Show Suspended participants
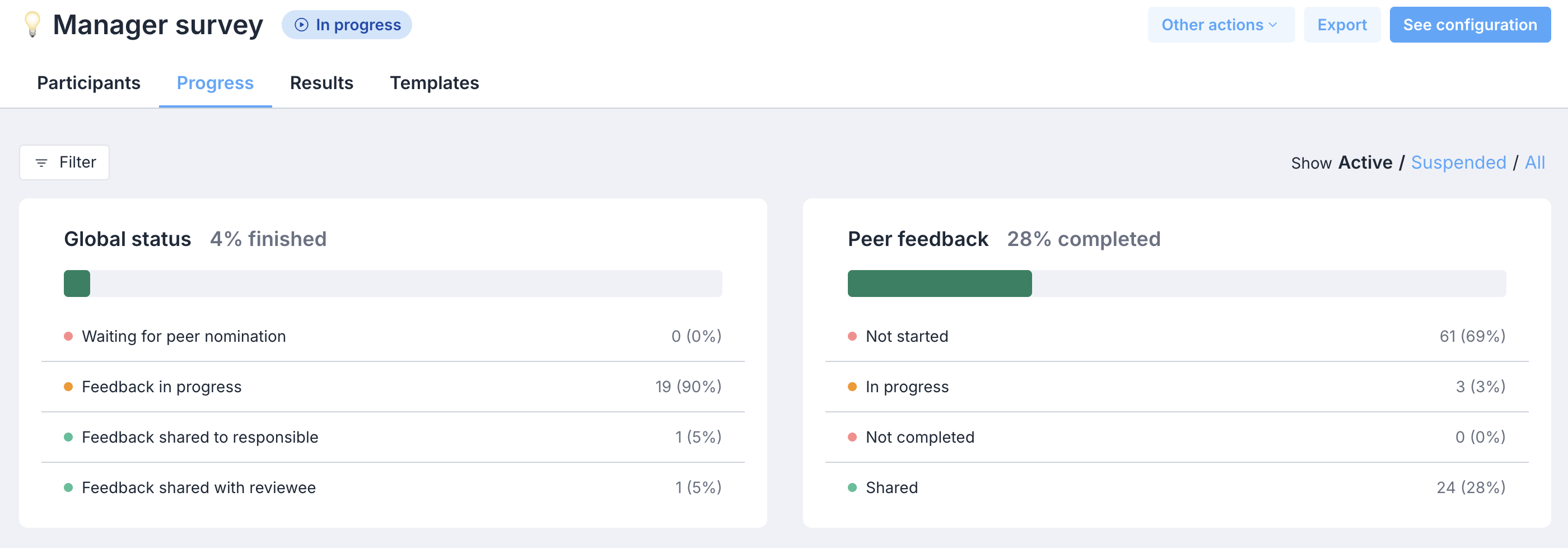 coord(1458,162)
